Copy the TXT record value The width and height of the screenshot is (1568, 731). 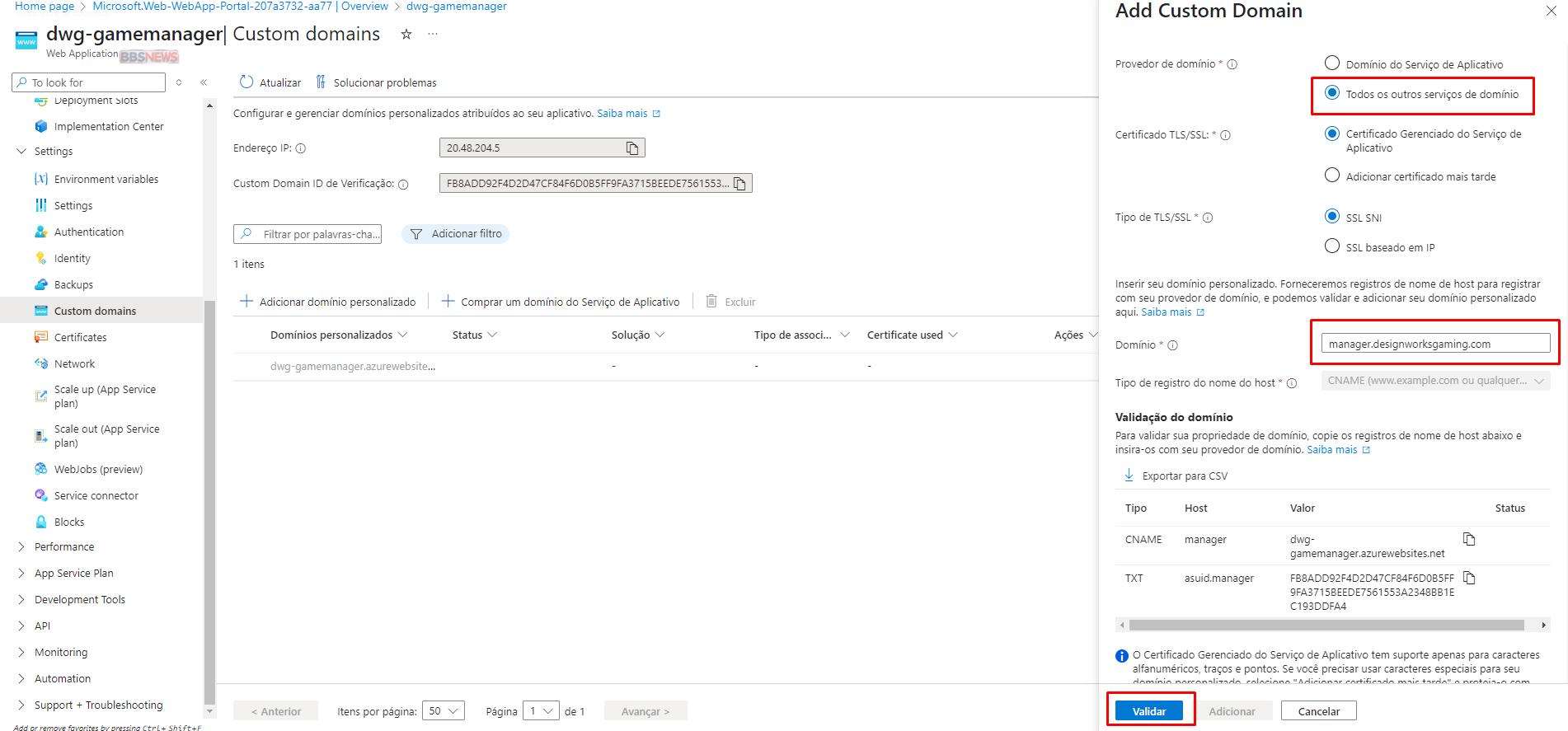(x=1468, y=578)
